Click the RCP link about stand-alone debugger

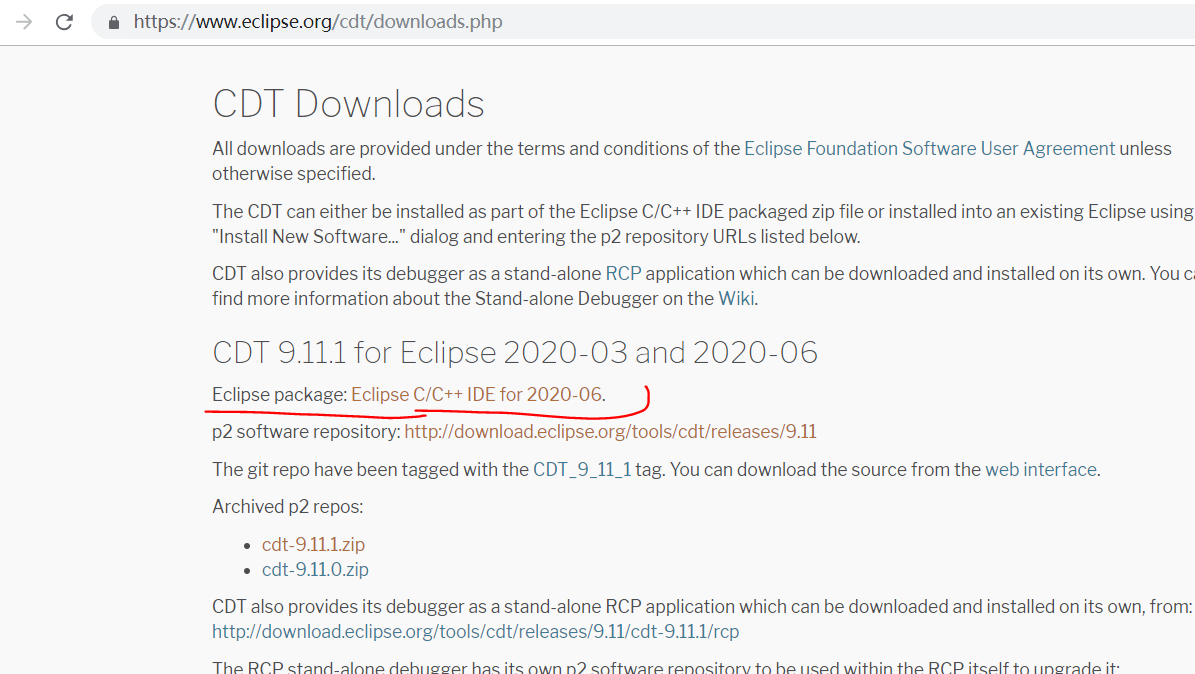coord(623,273)
